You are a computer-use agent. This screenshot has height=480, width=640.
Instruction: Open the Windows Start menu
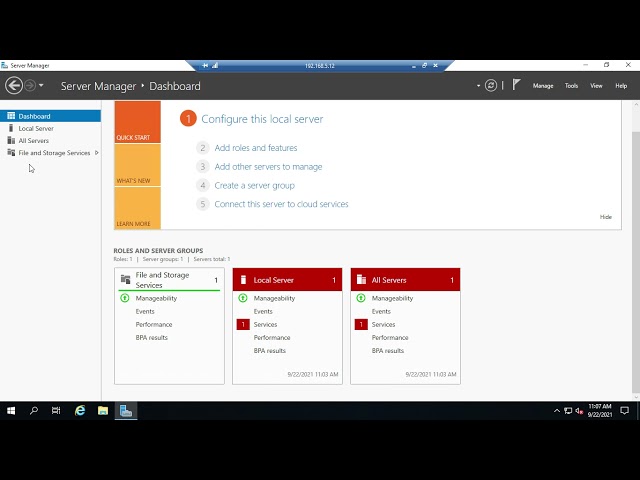[x=11, y=411]
